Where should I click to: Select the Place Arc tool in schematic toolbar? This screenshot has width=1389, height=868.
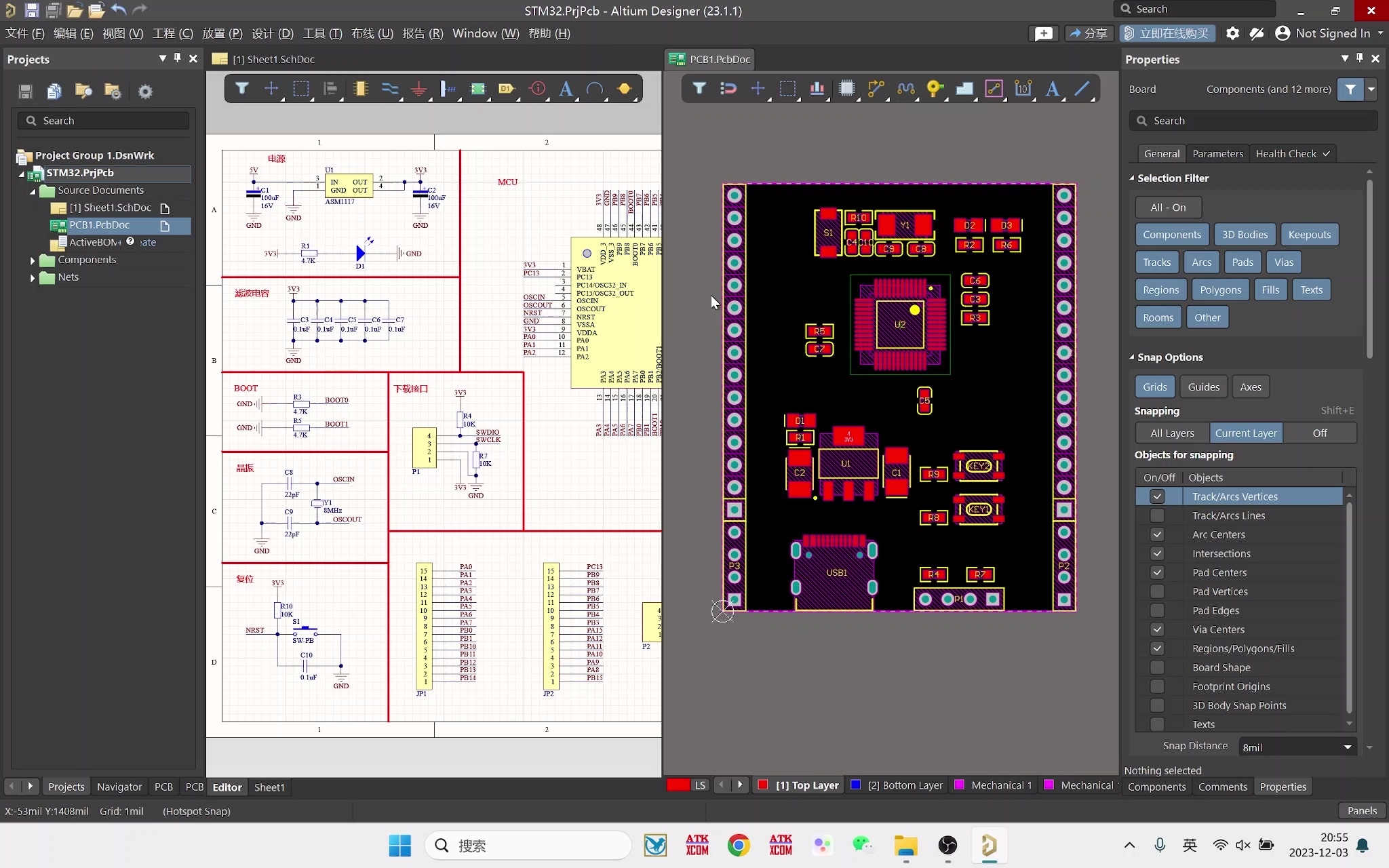click(595, 89)
